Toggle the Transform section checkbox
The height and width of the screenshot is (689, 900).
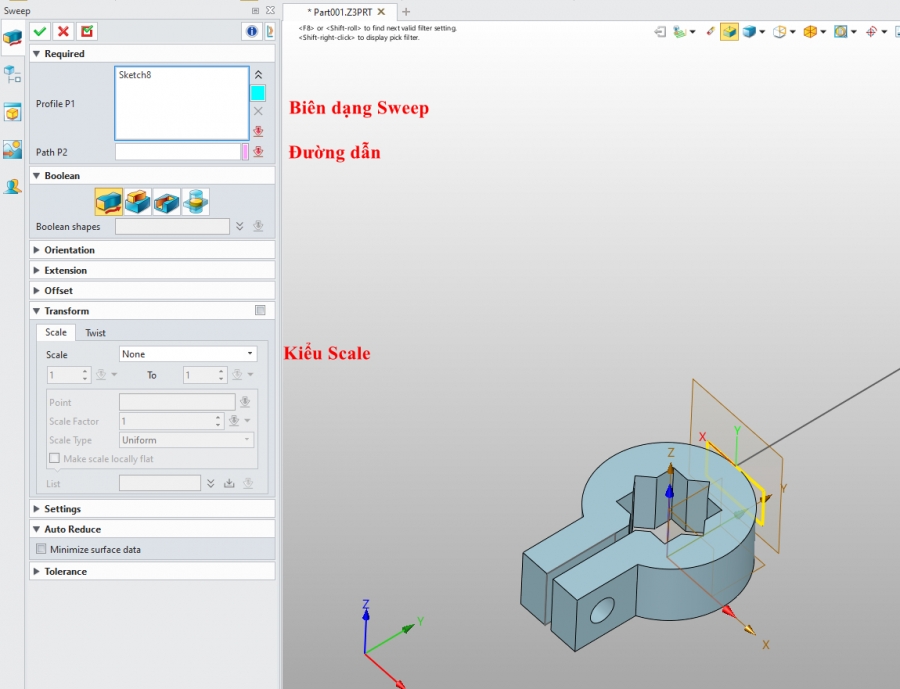(260, 310)
